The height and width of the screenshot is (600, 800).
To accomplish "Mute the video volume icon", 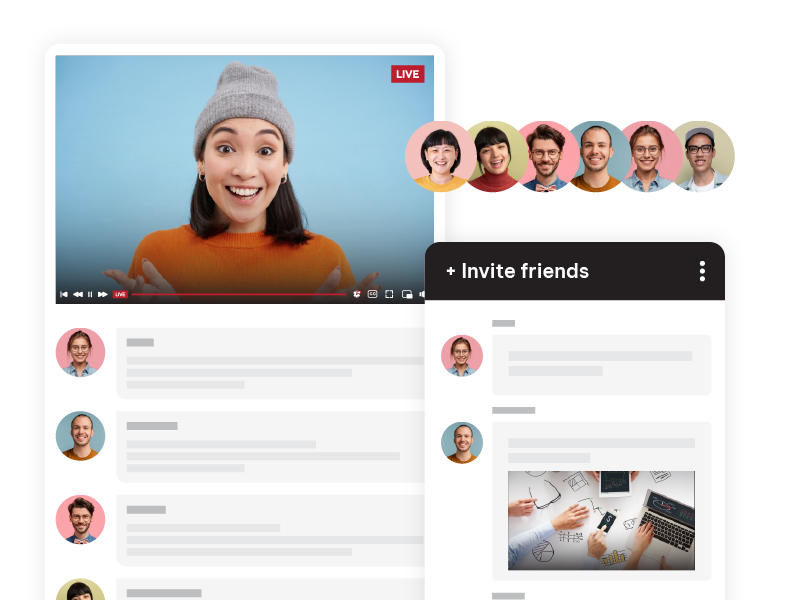I will 422,294.
